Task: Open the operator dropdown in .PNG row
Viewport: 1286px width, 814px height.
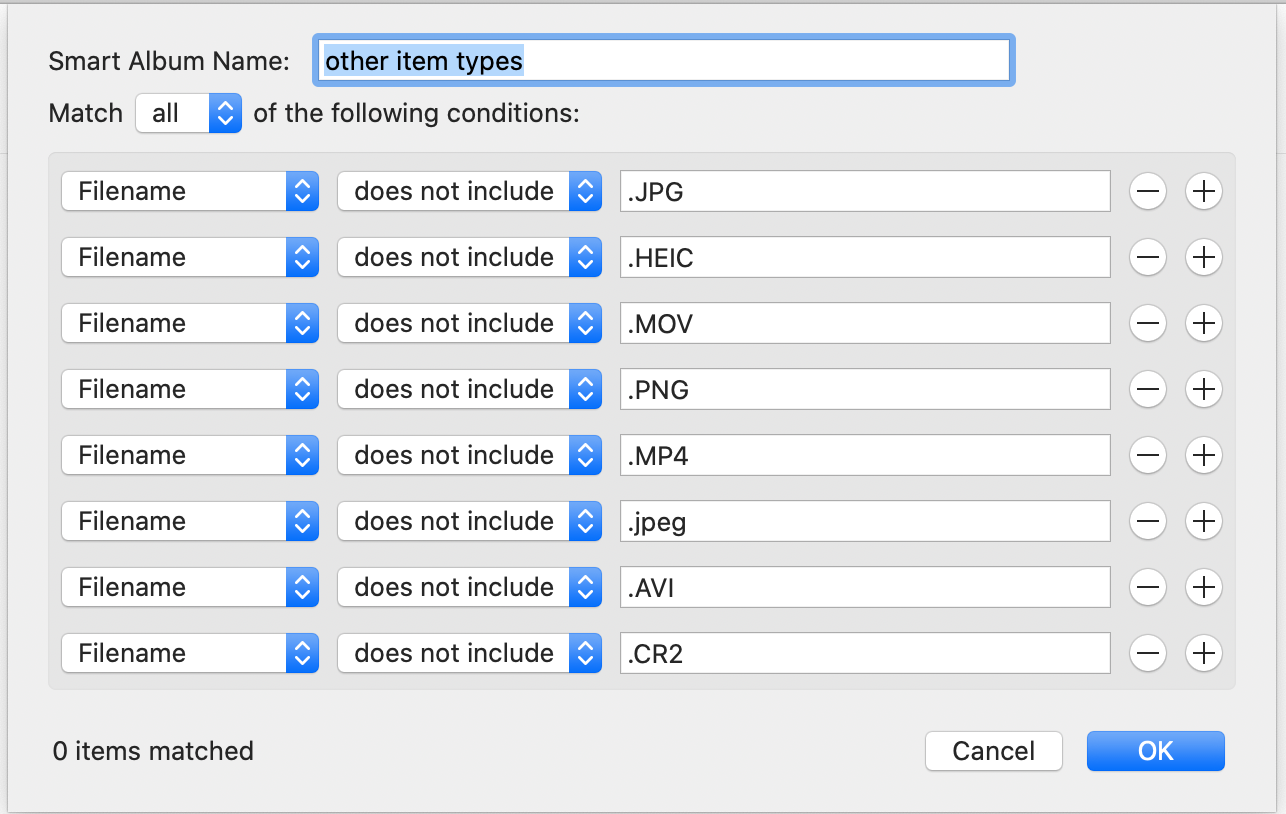Action: pyautogui.click(x=469, y=389)
